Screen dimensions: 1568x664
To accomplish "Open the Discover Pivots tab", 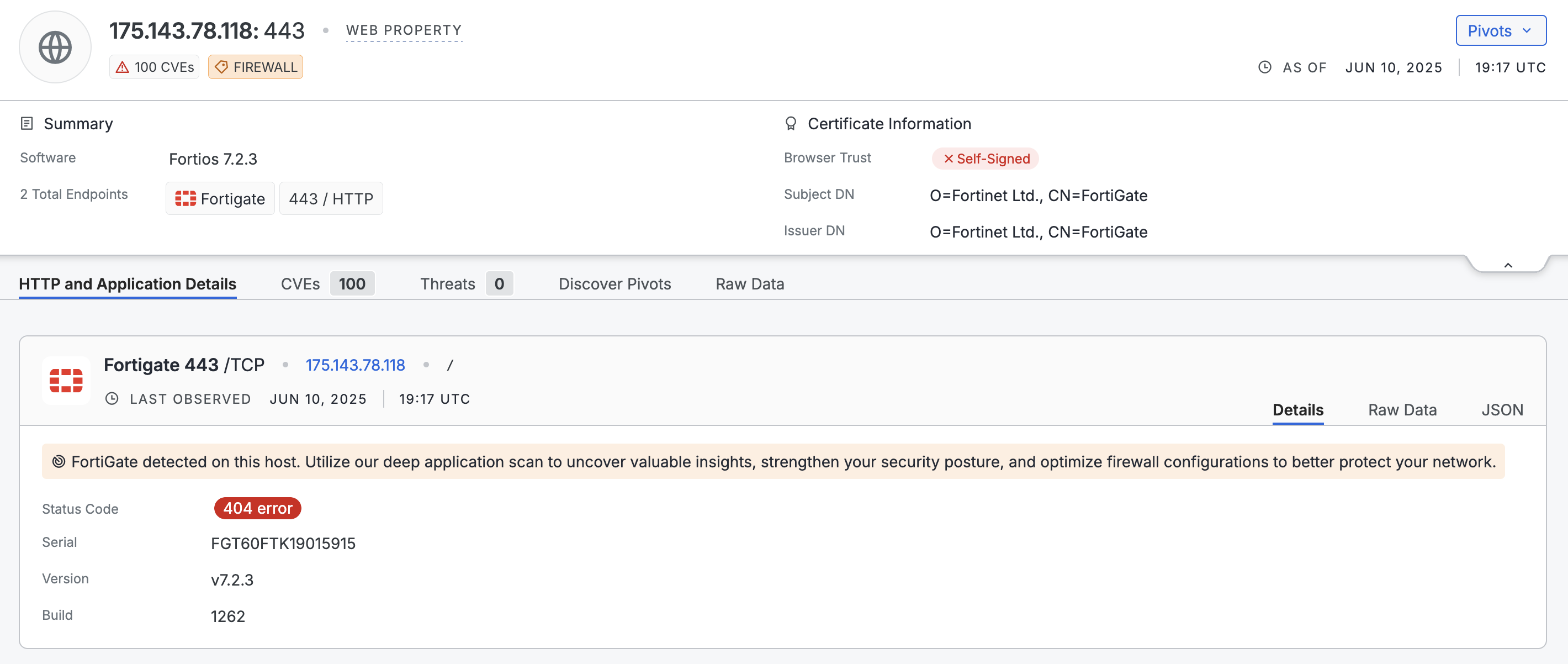I will (x=615, y=284).
